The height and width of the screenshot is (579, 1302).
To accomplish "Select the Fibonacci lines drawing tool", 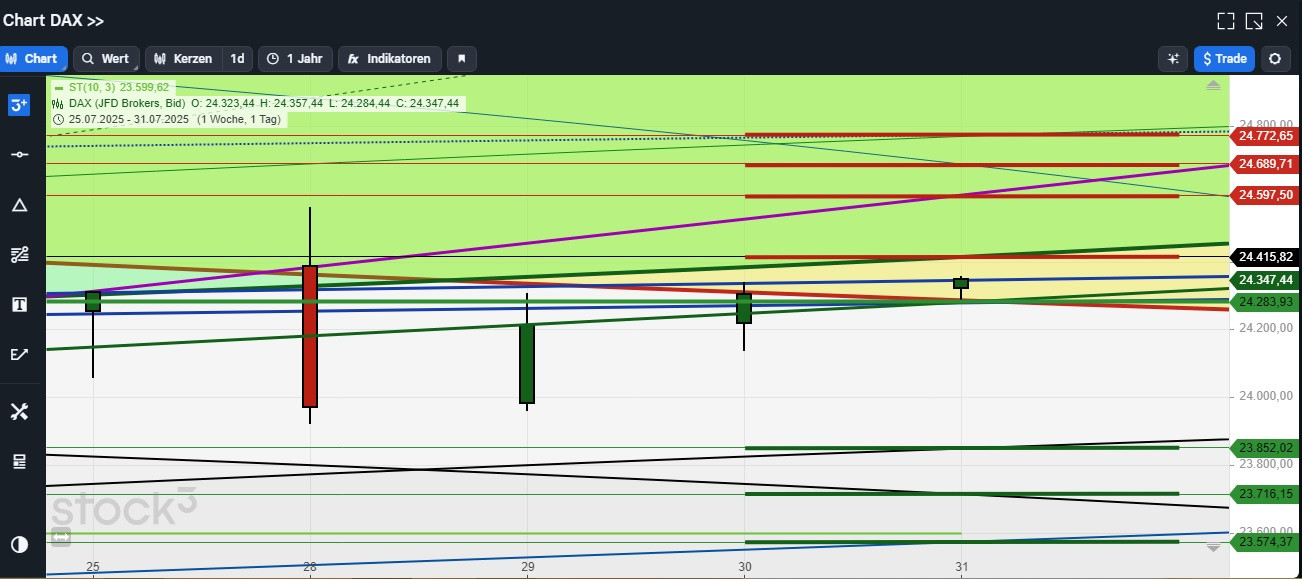I will 19,255.
